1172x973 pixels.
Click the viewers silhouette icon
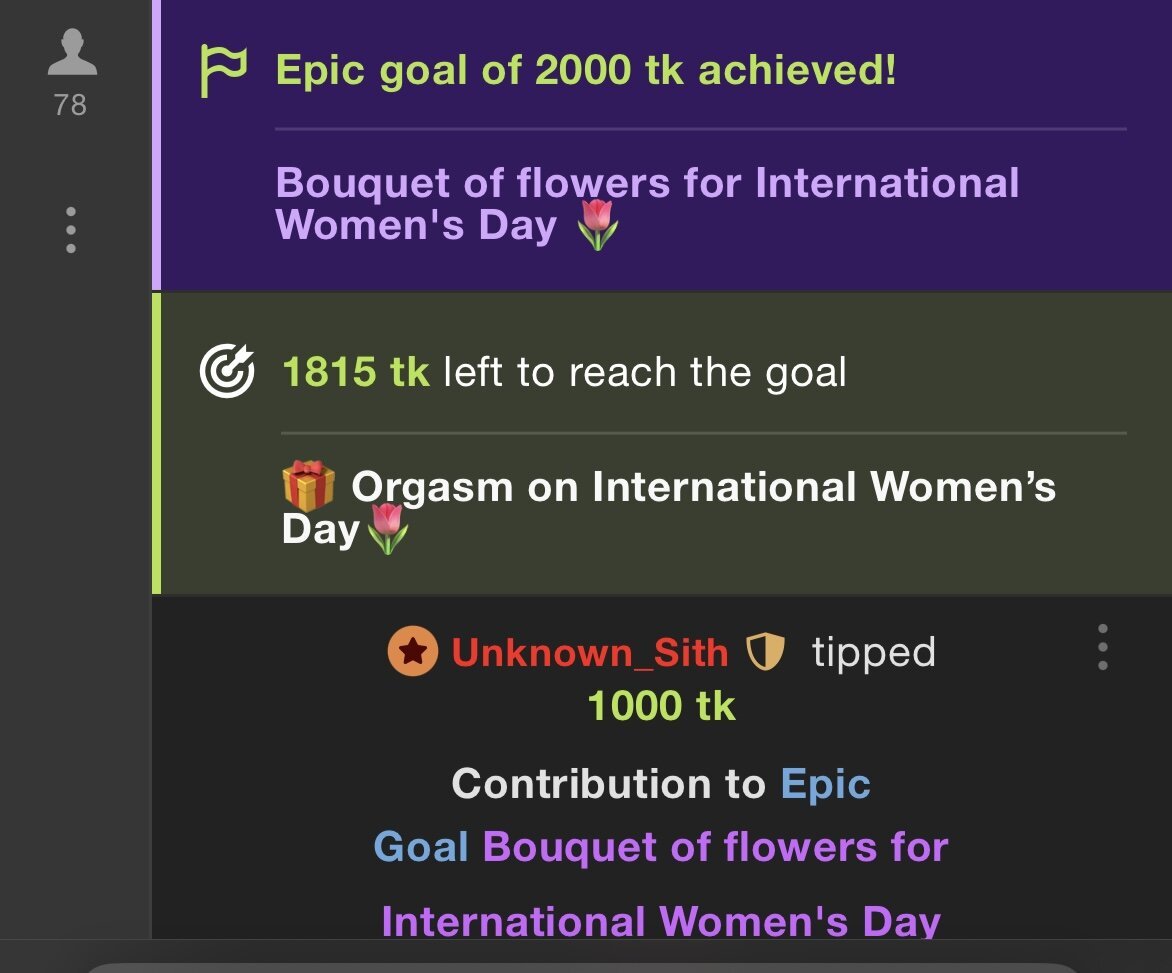(71, 53)
